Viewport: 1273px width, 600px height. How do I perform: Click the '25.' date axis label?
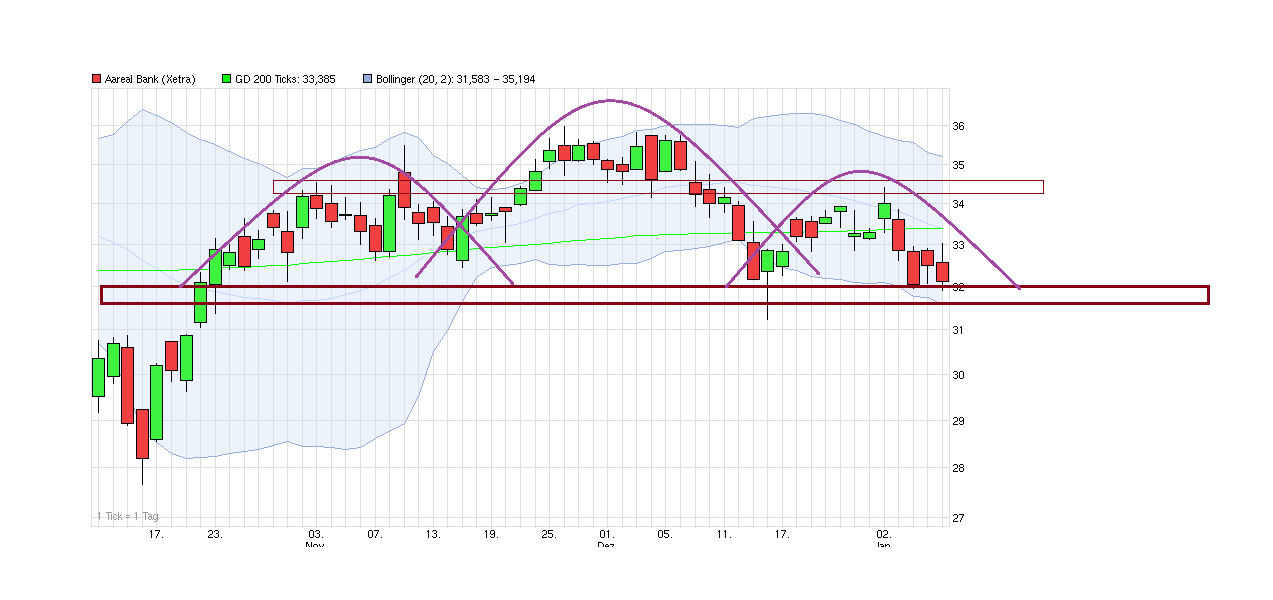click(x=549, y=535)
